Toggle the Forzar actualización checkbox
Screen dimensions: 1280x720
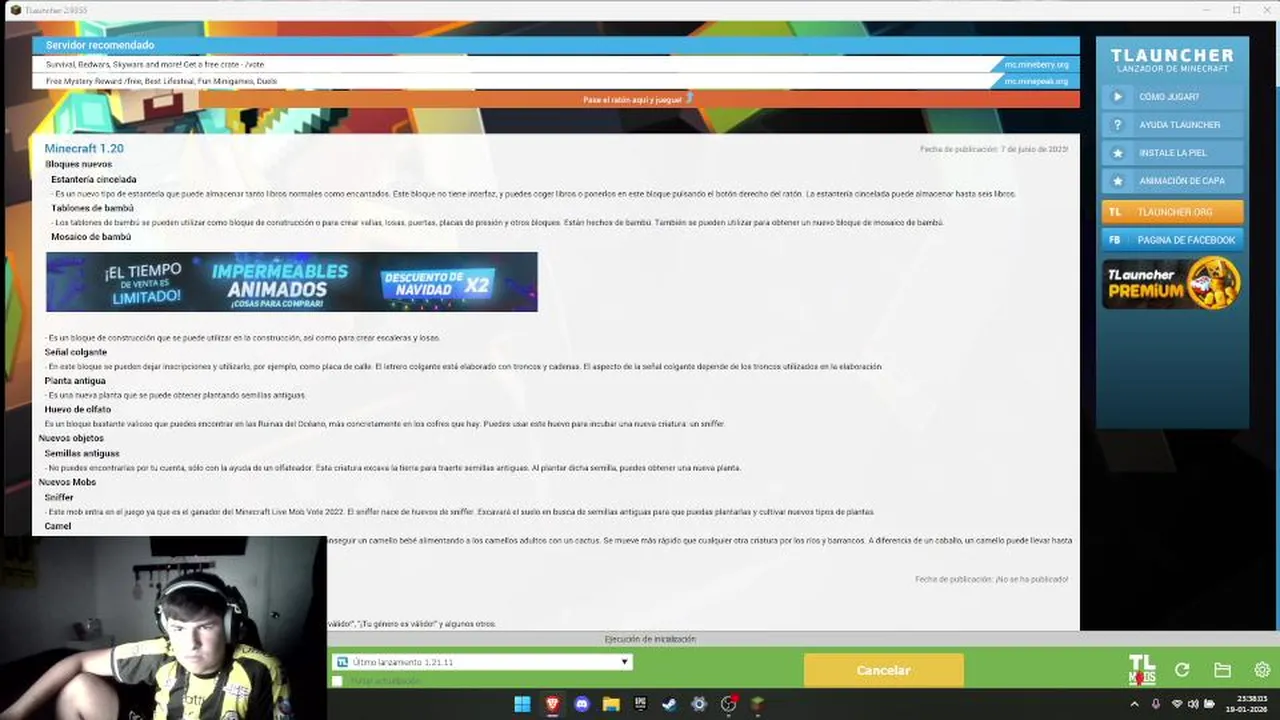337,681
